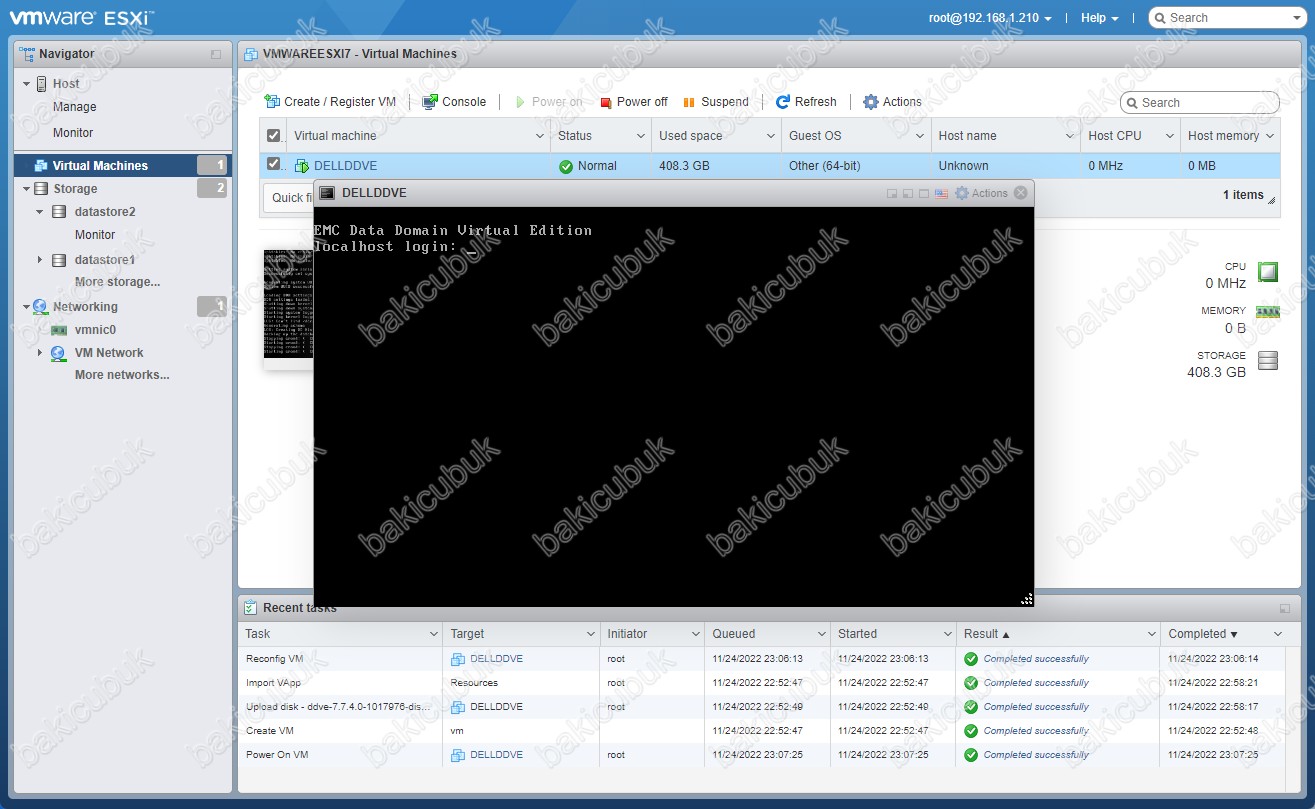Click the disabled Power on button
This screenshot has width=1315, height=809.
pos(548,102)
